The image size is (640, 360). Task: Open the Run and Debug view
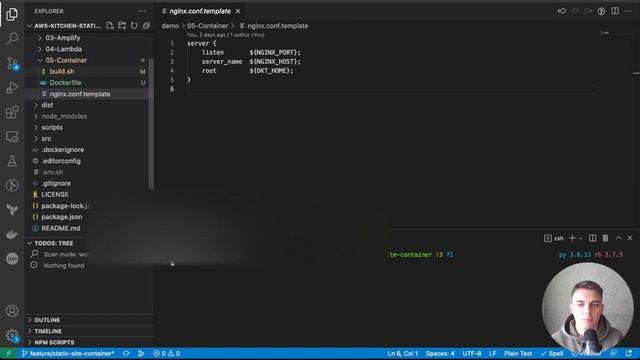point(12,88)
